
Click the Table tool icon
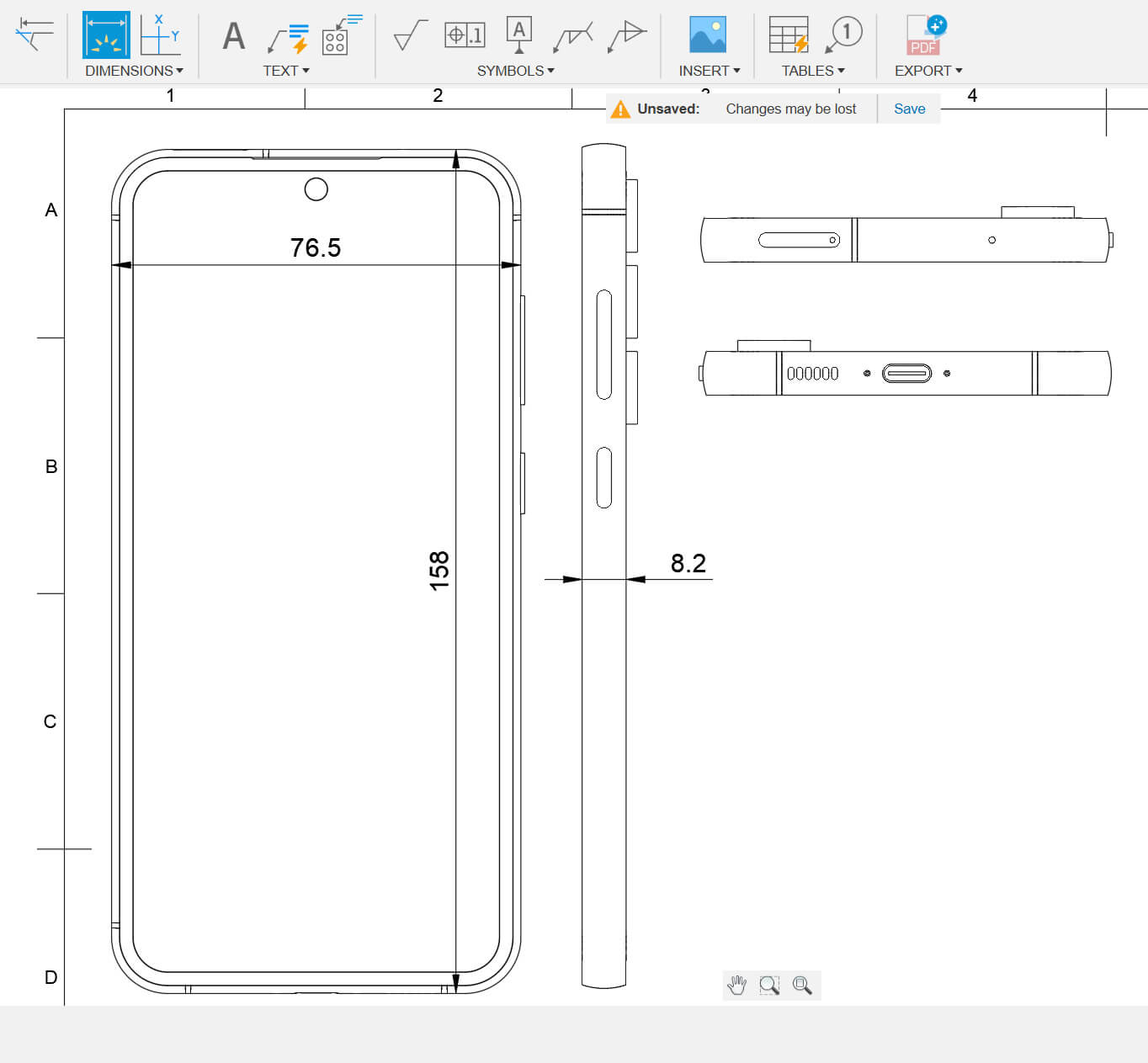(x=789, y=35)
